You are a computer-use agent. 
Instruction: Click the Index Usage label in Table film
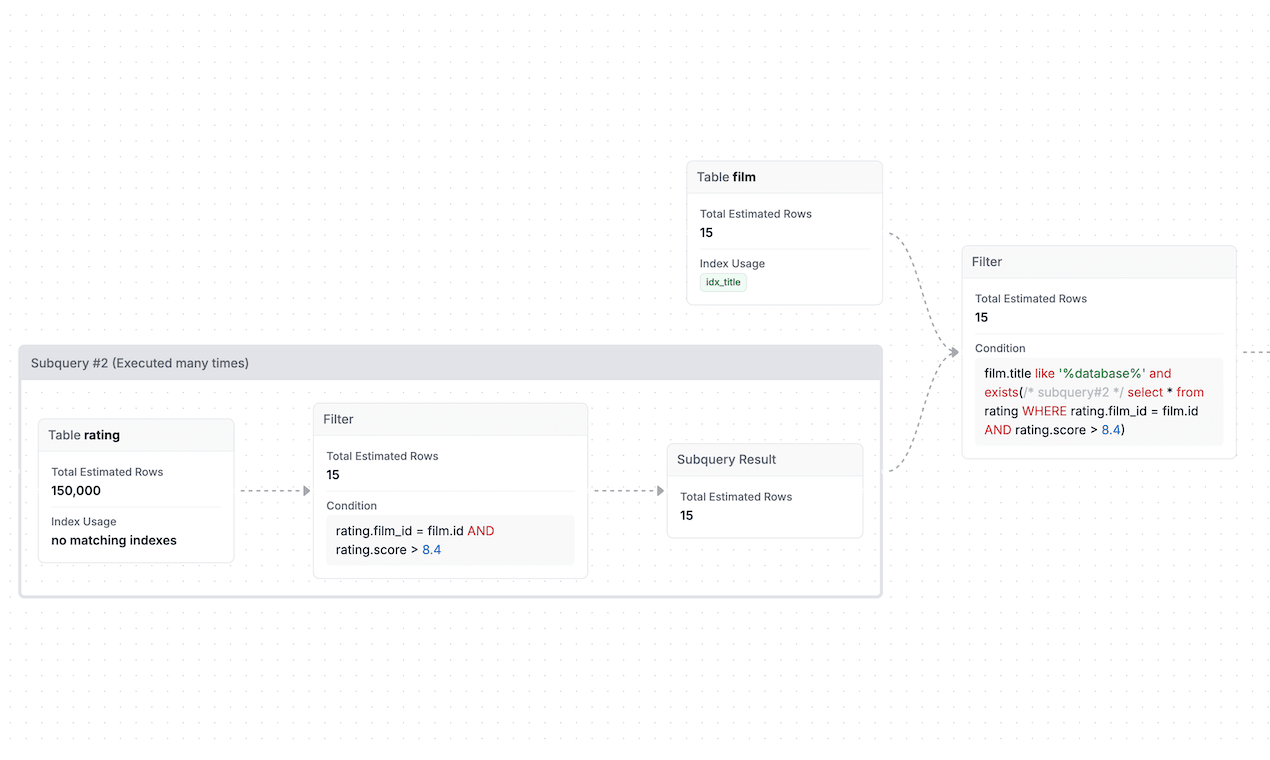coord(732,264)
